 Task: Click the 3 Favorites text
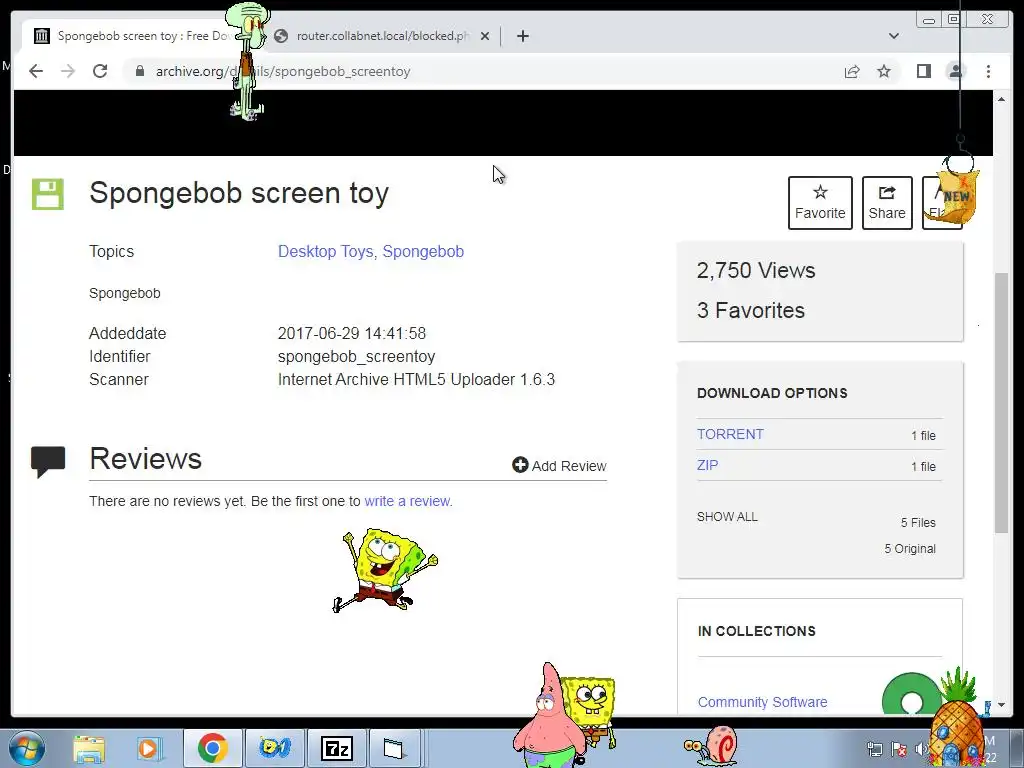(x=750, y=310)
